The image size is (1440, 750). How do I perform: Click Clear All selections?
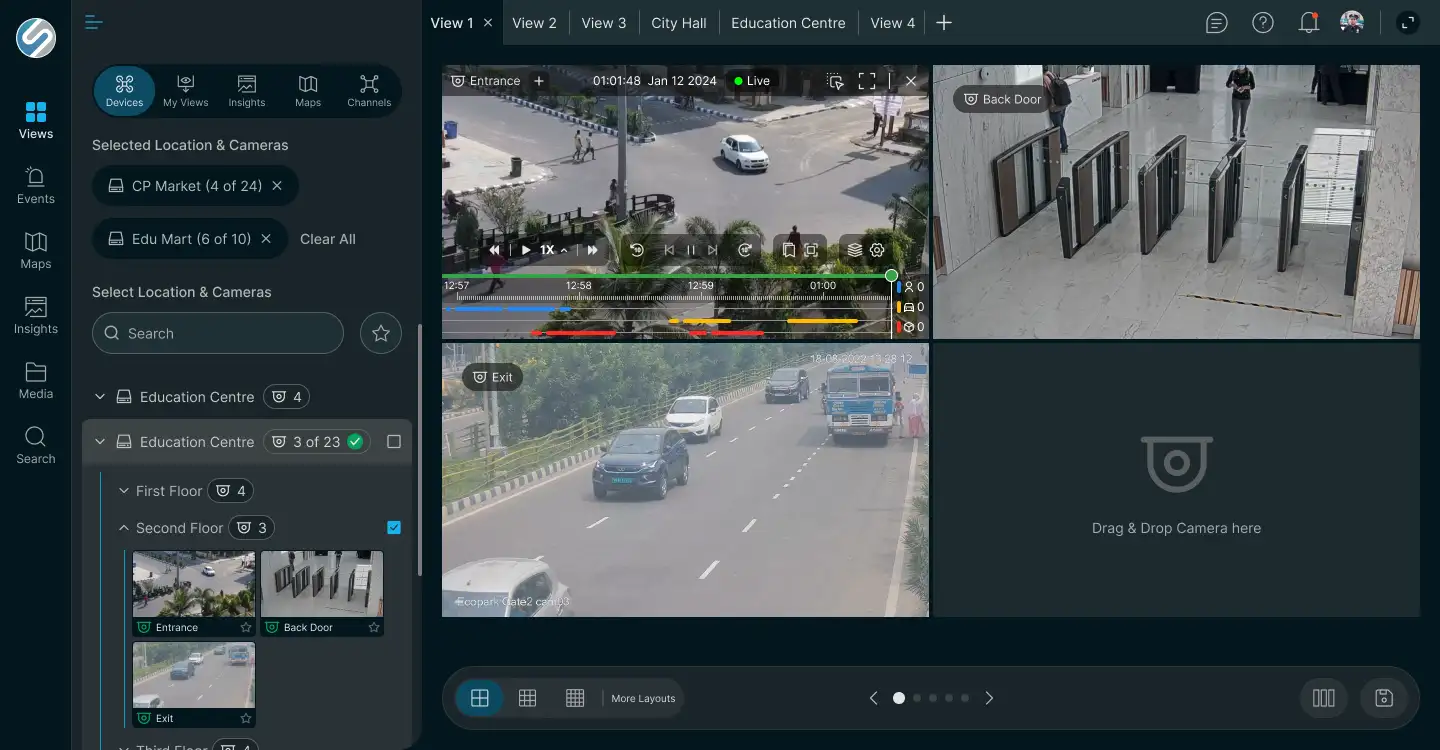pyautogui.click(x=328, y=239)
